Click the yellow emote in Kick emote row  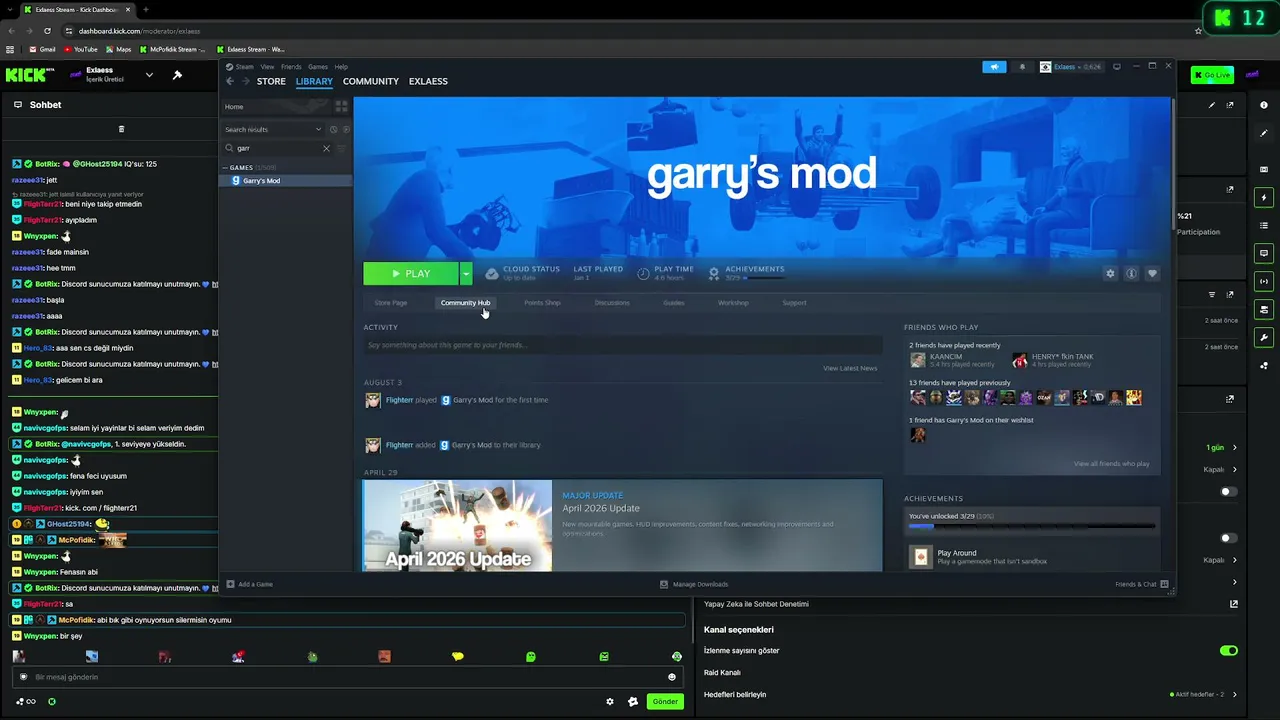[458, 657]
